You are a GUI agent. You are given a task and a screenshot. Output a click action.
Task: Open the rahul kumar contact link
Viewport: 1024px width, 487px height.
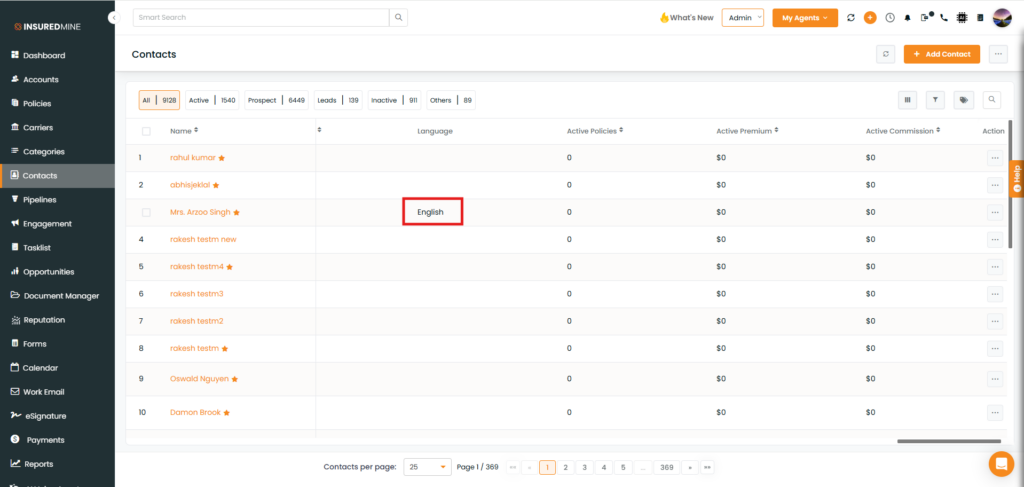pyautogui.click(x=192, y=158)
